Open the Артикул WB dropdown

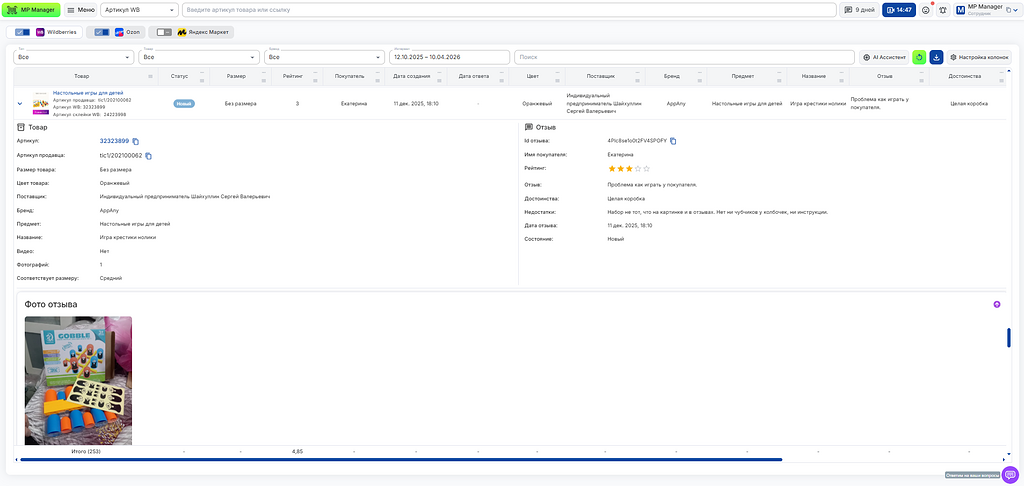point(140,10)
